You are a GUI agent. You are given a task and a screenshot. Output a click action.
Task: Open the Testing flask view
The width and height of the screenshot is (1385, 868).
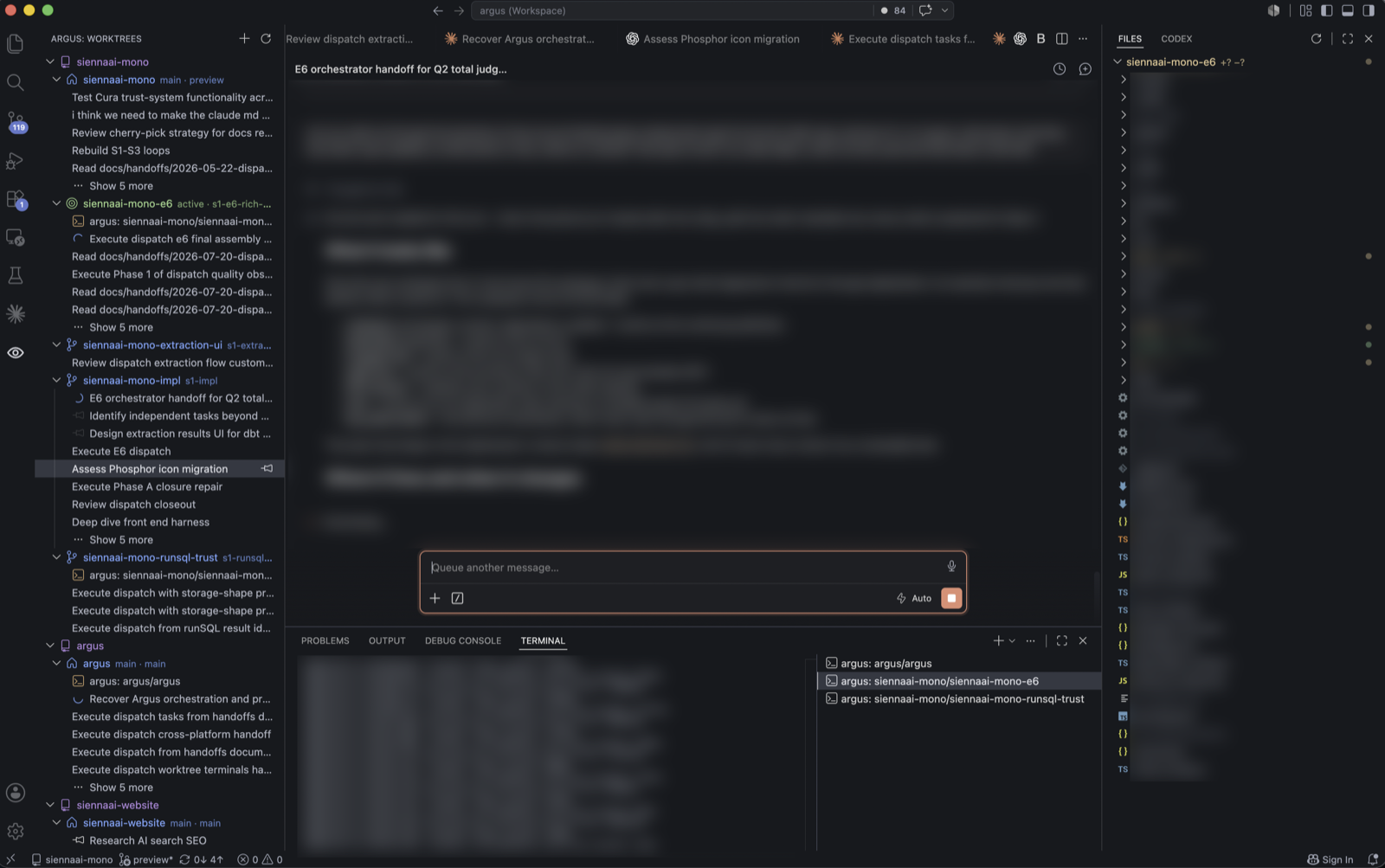click(x=15, y=275)
